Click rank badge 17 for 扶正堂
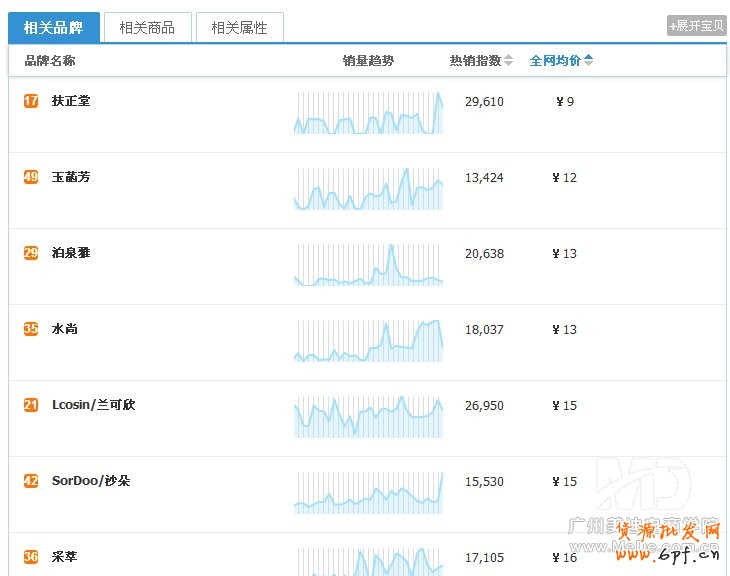 31,101
